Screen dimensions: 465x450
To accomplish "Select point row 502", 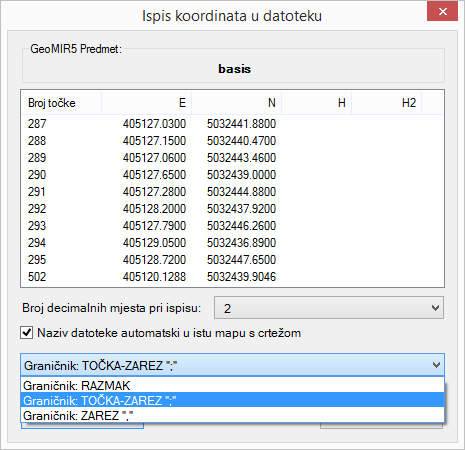I will [x=232, y=277].
